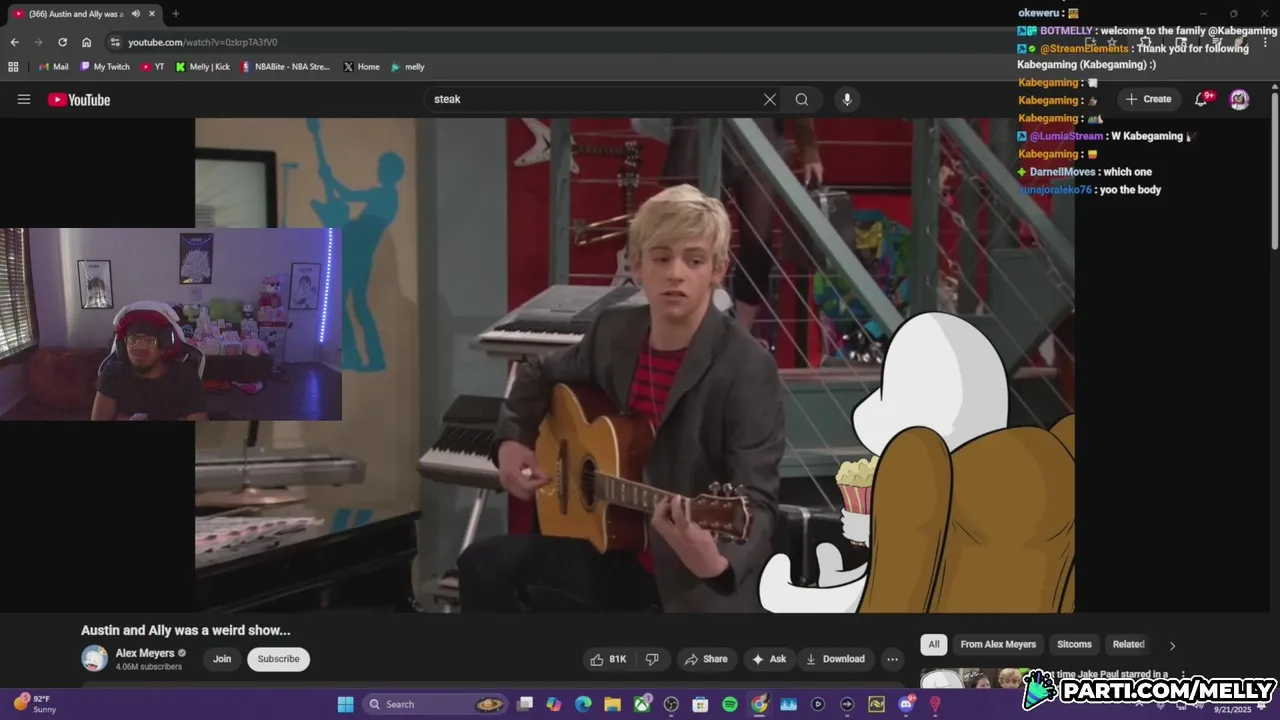Open the YouTube hamburger guide menu
Screen dimensions: 1280x720
24,99
